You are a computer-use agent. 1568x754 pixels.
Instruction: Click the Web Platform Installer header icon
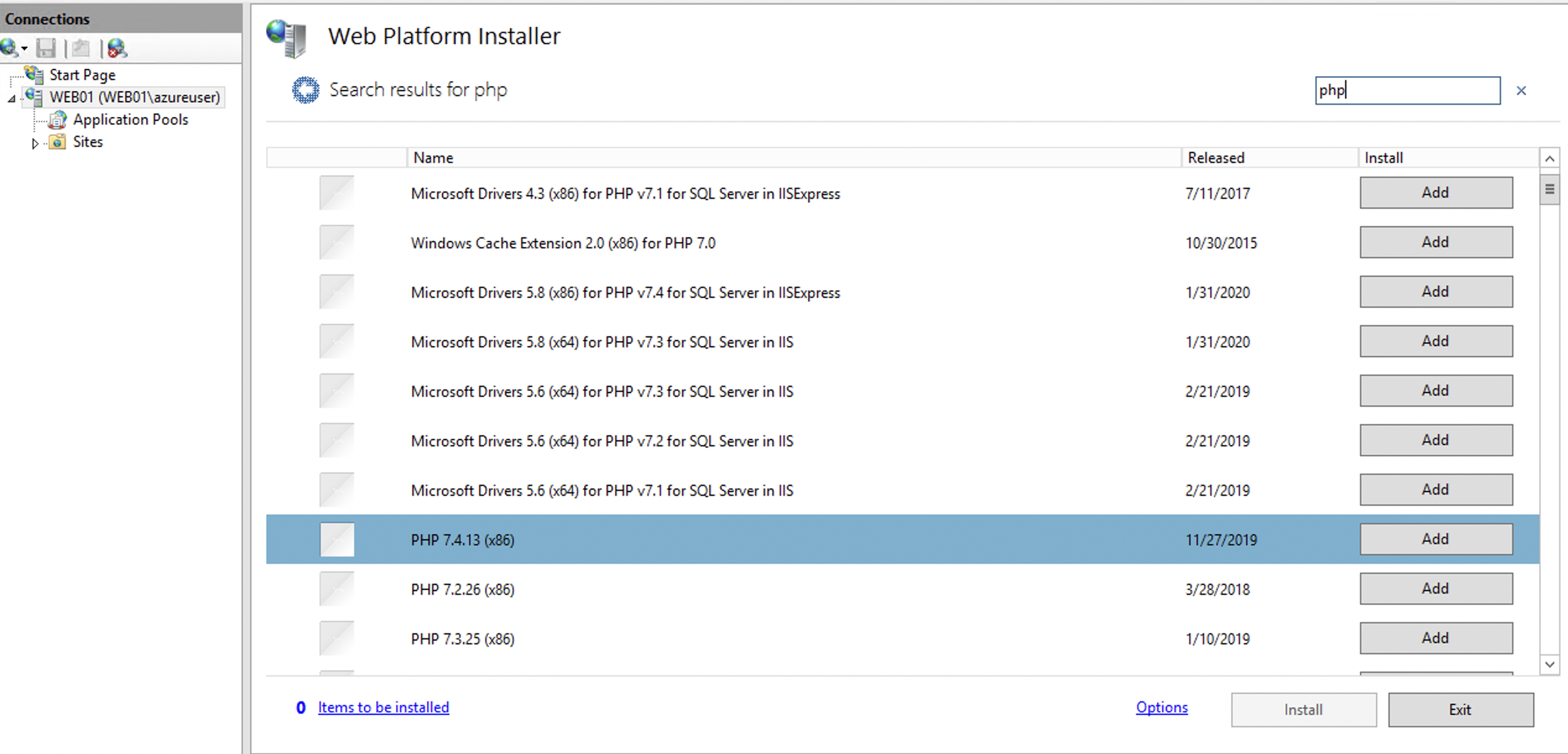pos(286,37)
